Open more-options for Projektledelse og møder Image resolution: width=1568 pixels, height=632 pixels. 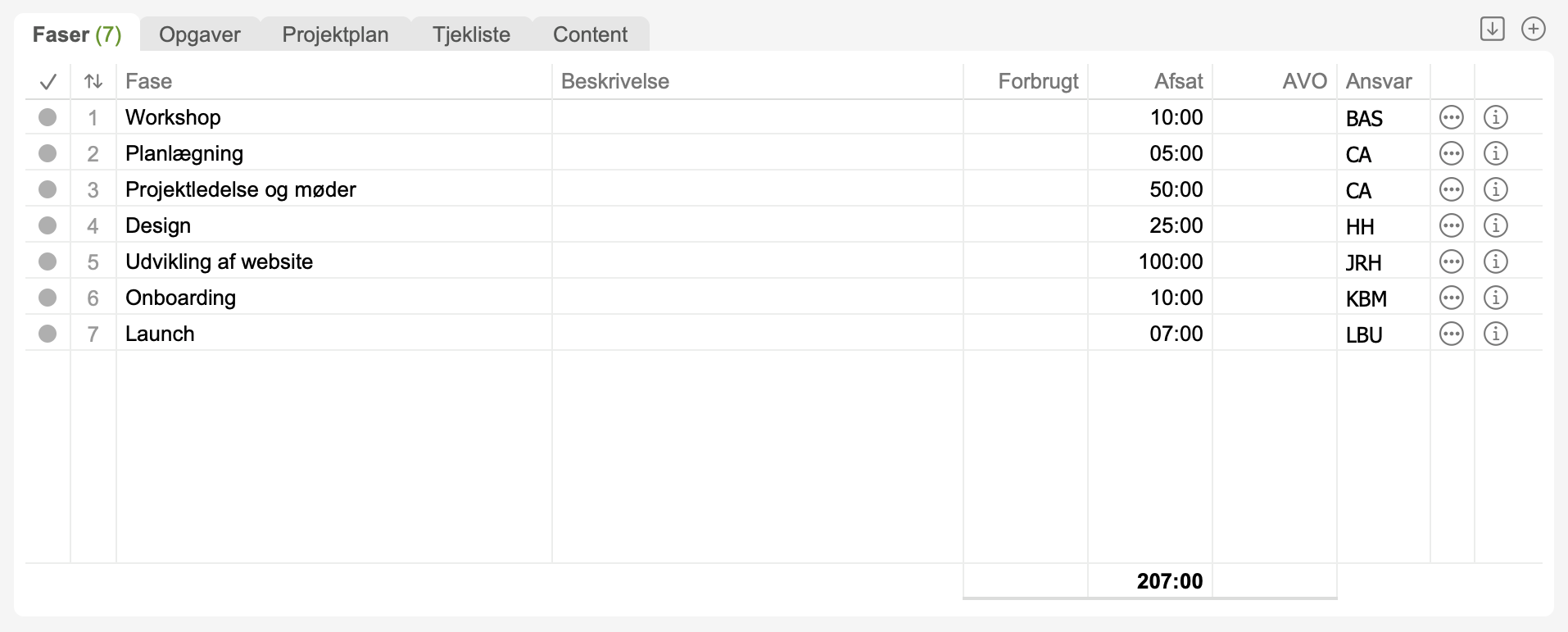coord(1451,190)
